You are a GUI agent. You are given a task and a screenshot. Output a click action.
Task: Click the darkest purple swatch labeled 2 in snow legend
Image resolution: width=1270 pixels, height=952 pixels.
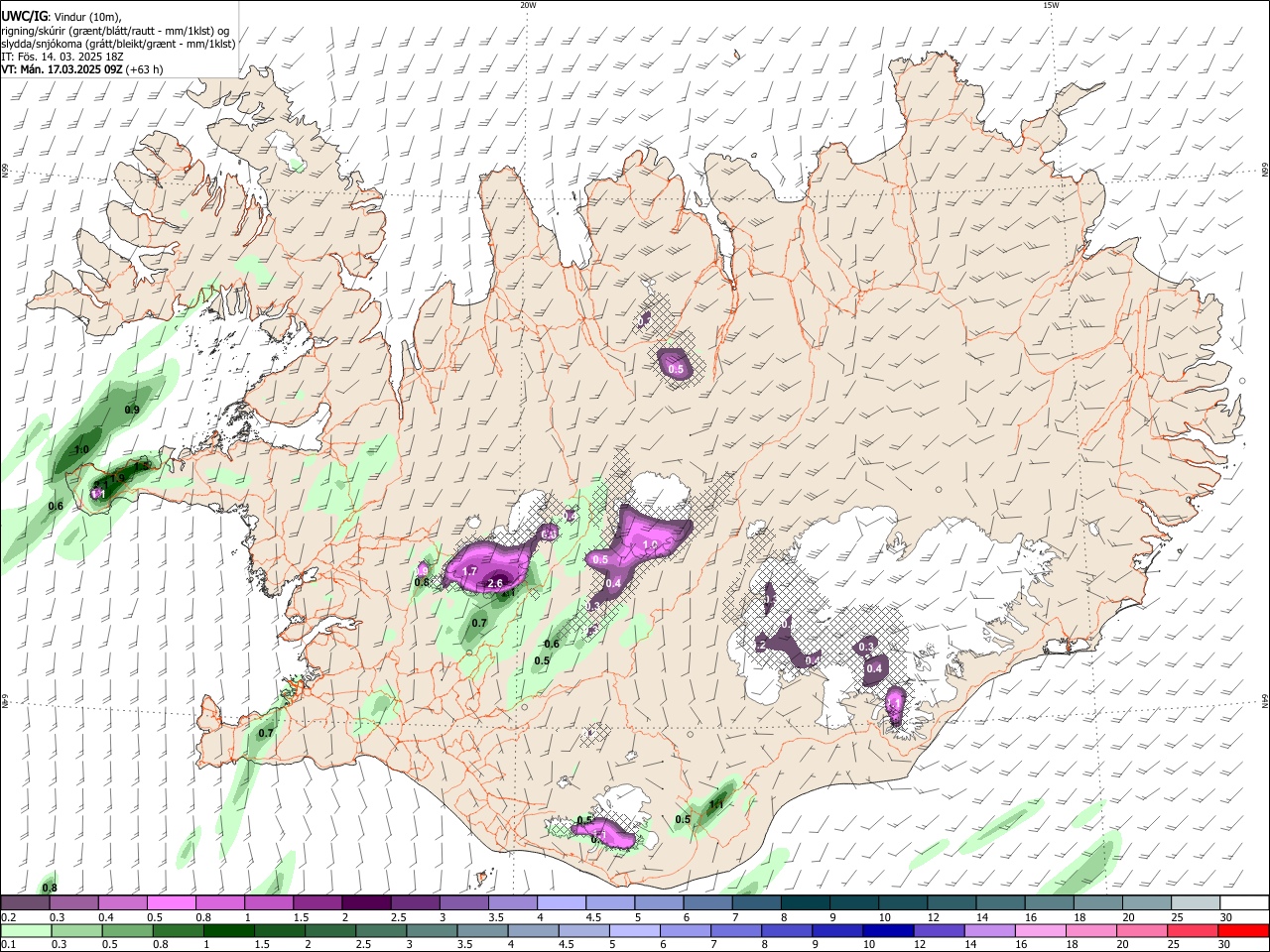click(365, 903)
